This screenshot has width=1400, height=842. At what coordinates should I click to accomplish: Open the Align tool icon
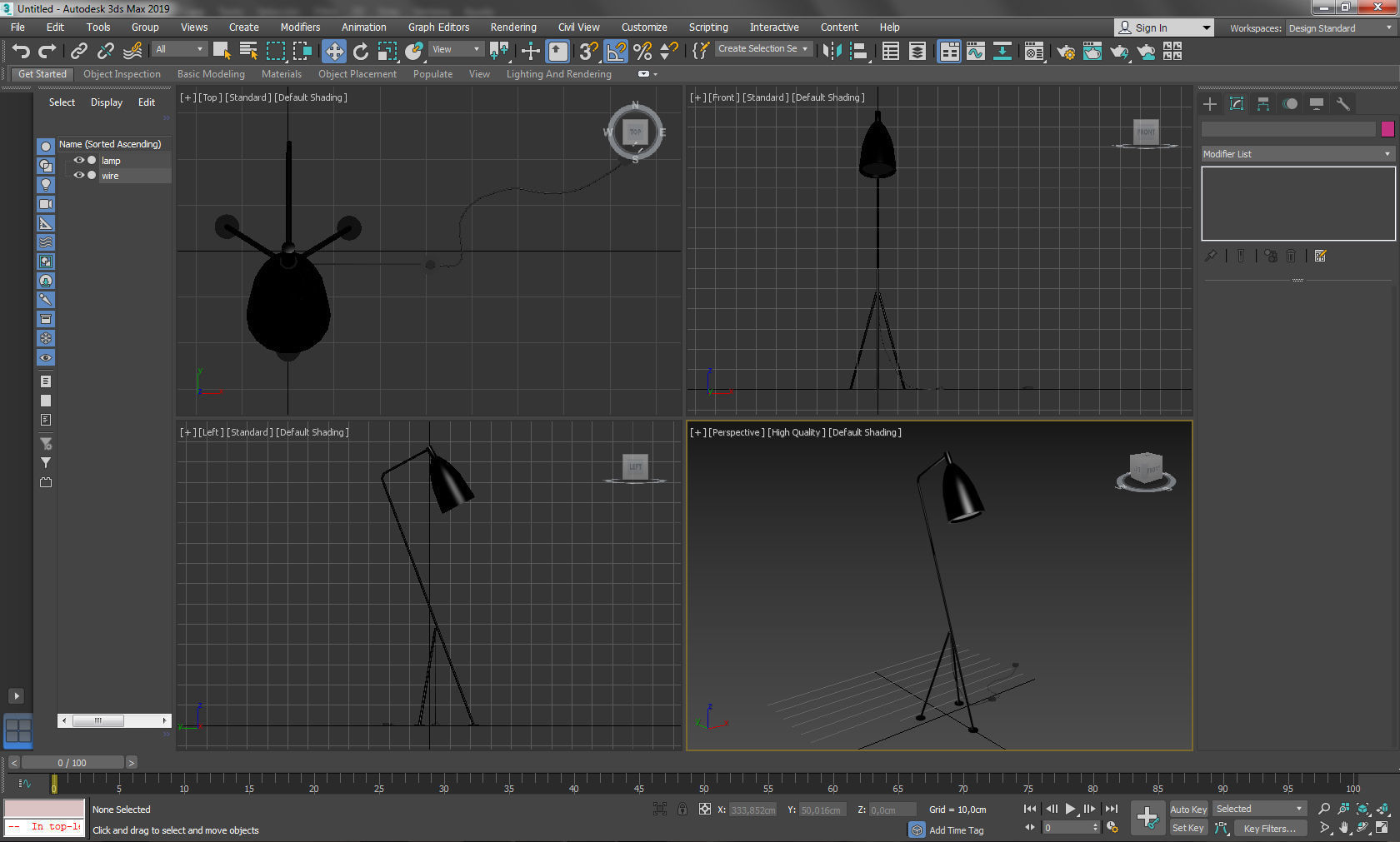[858, 52]
